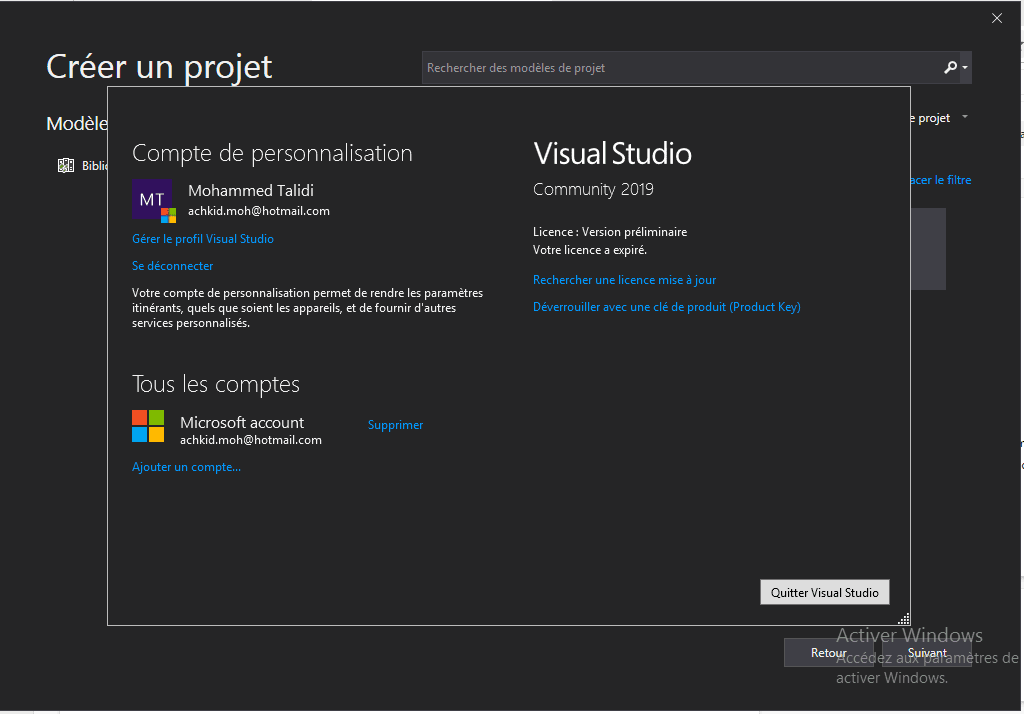Click the dialog resize grip corner

(904, 619)
